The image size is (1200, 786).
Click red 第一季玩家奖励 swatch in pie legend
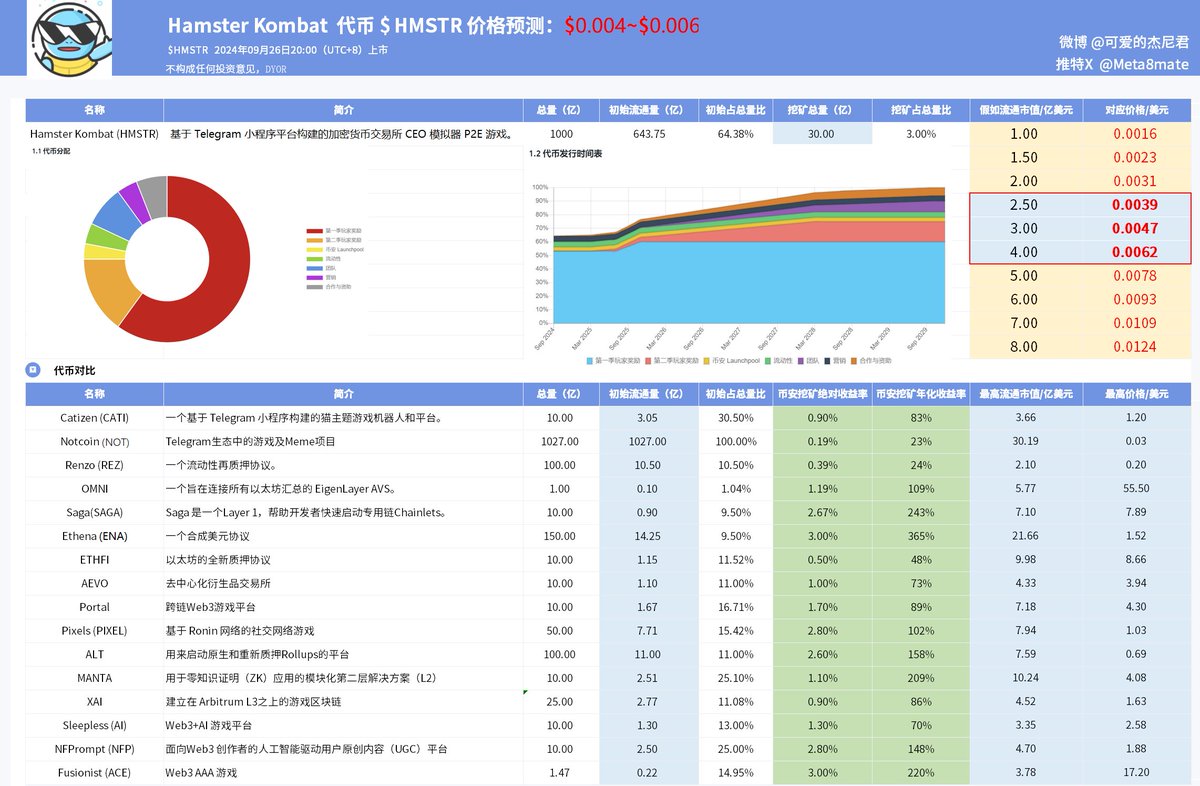click(x=314, y=230)
